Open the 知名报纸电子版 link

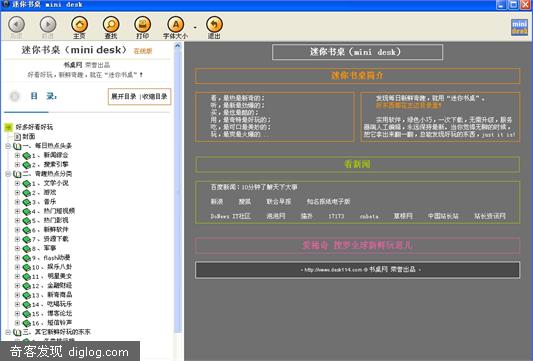point(328,202)
